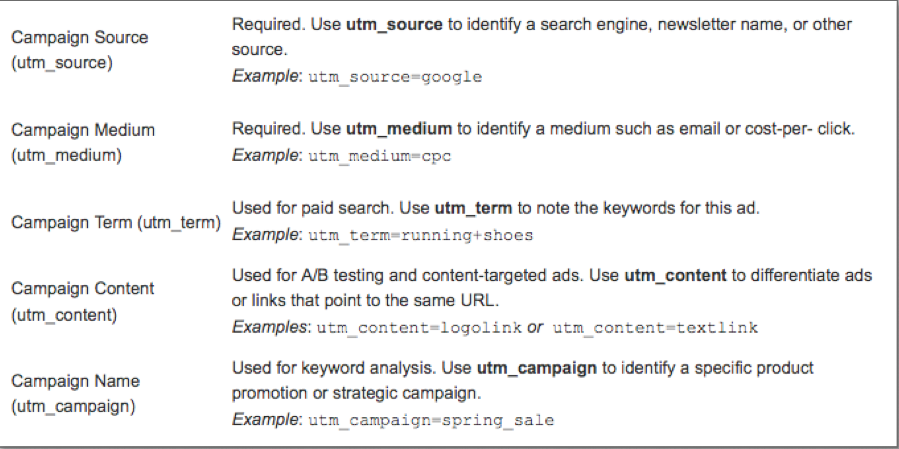Image resolution: width=899 pixels, height=449 pixels.
Task: Click the "Campaign Term (utm_term)" row label
Action: click(115, 222)
